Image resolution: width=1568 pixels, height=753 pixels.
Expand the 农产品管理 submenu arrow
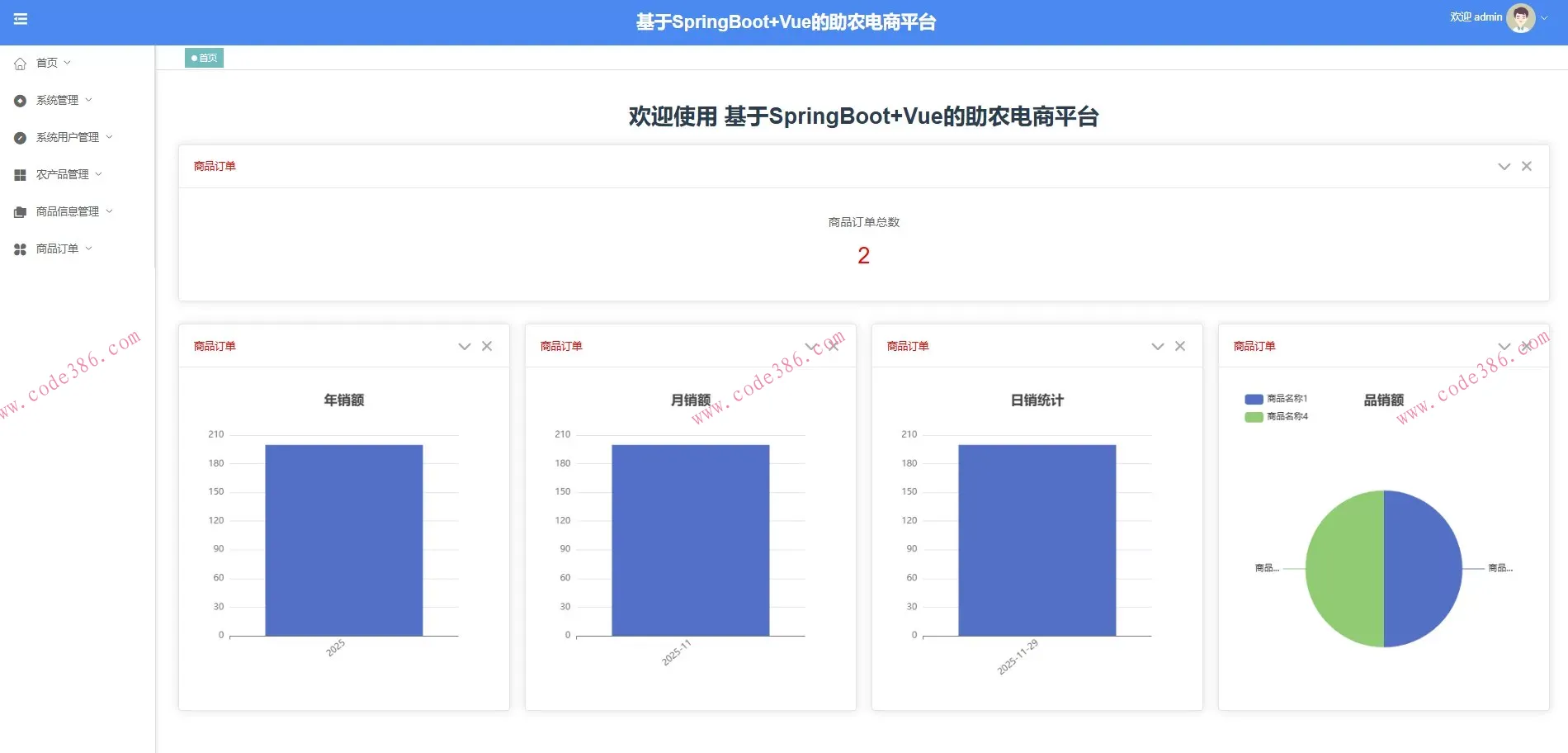[x=99, y=174]
